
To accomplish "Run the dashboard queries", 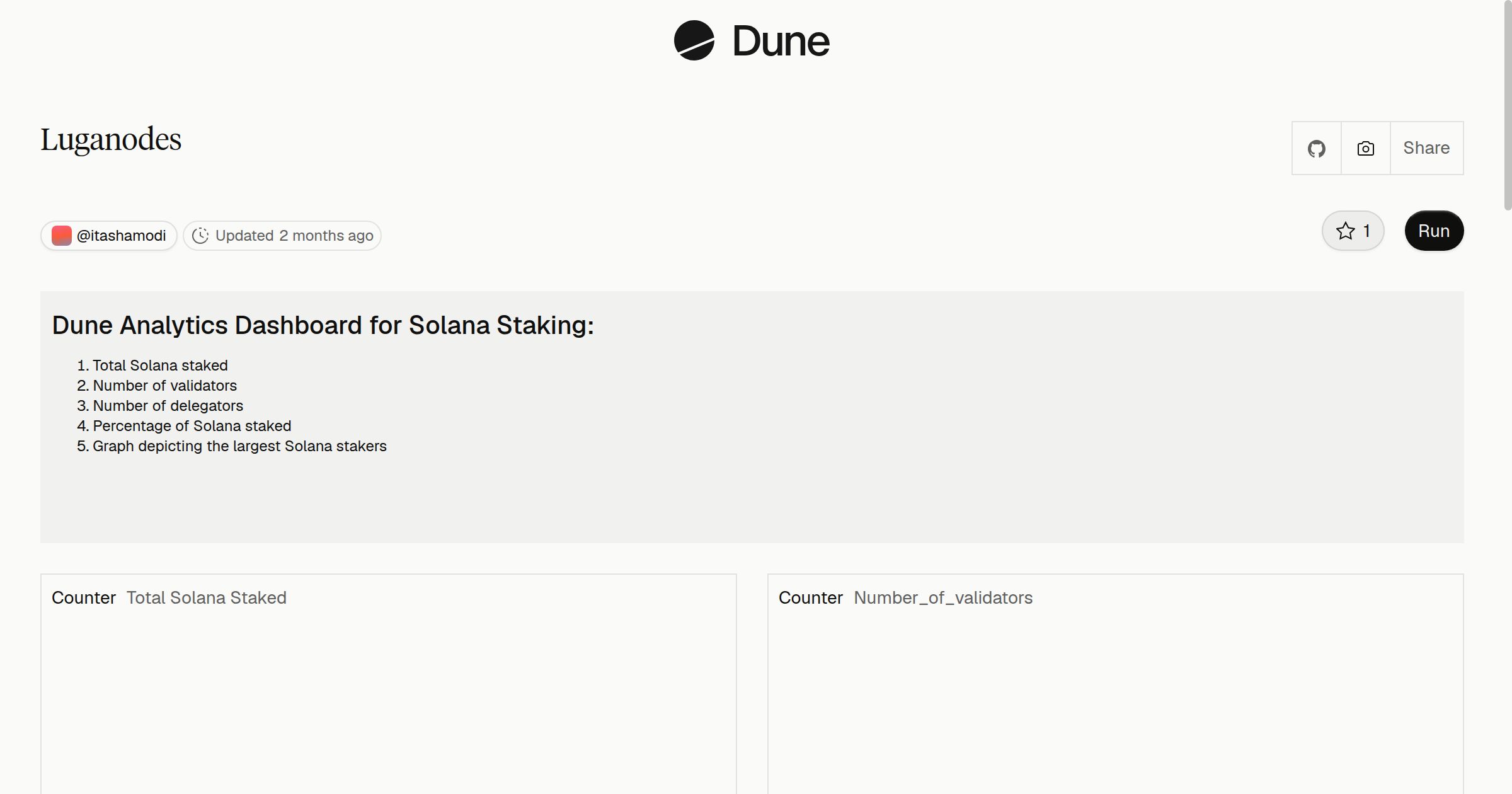I will [x=1434, y=231].
